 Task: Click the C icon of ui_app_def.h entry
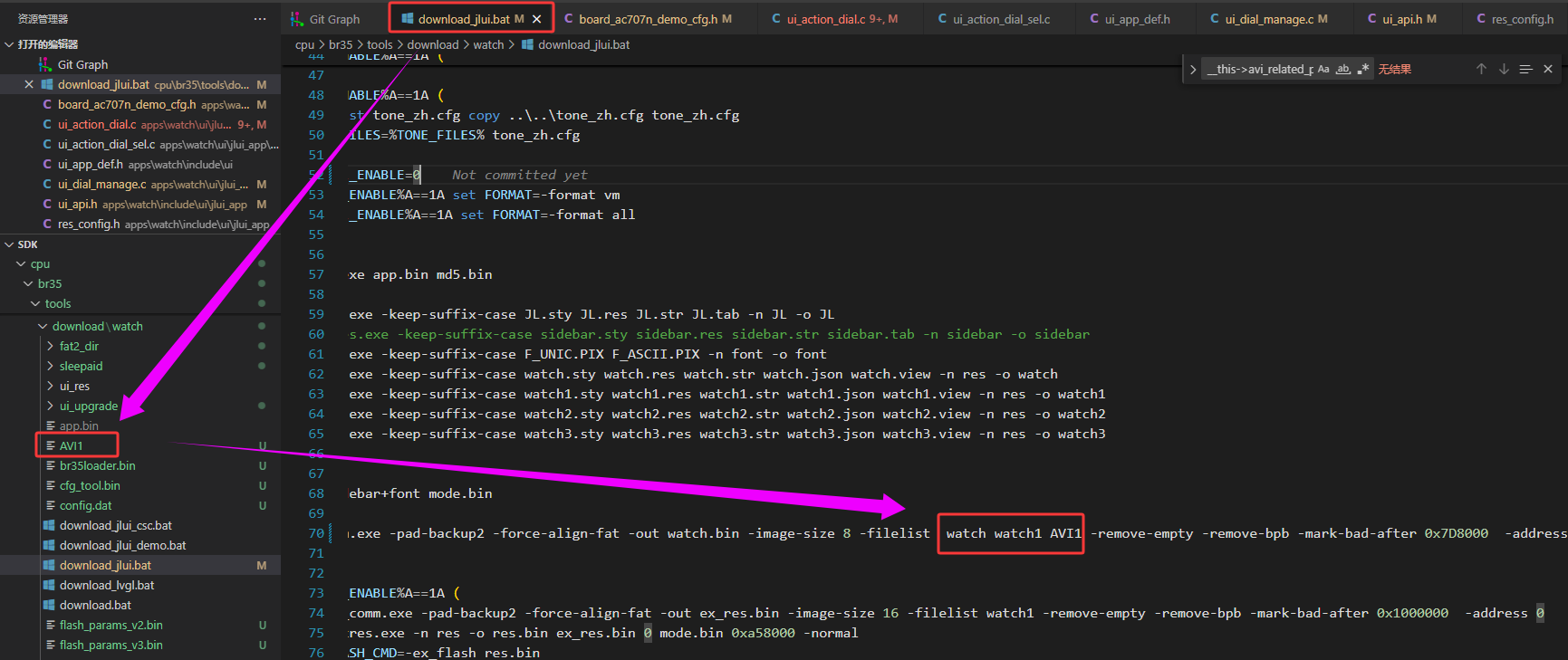[47, 164]
